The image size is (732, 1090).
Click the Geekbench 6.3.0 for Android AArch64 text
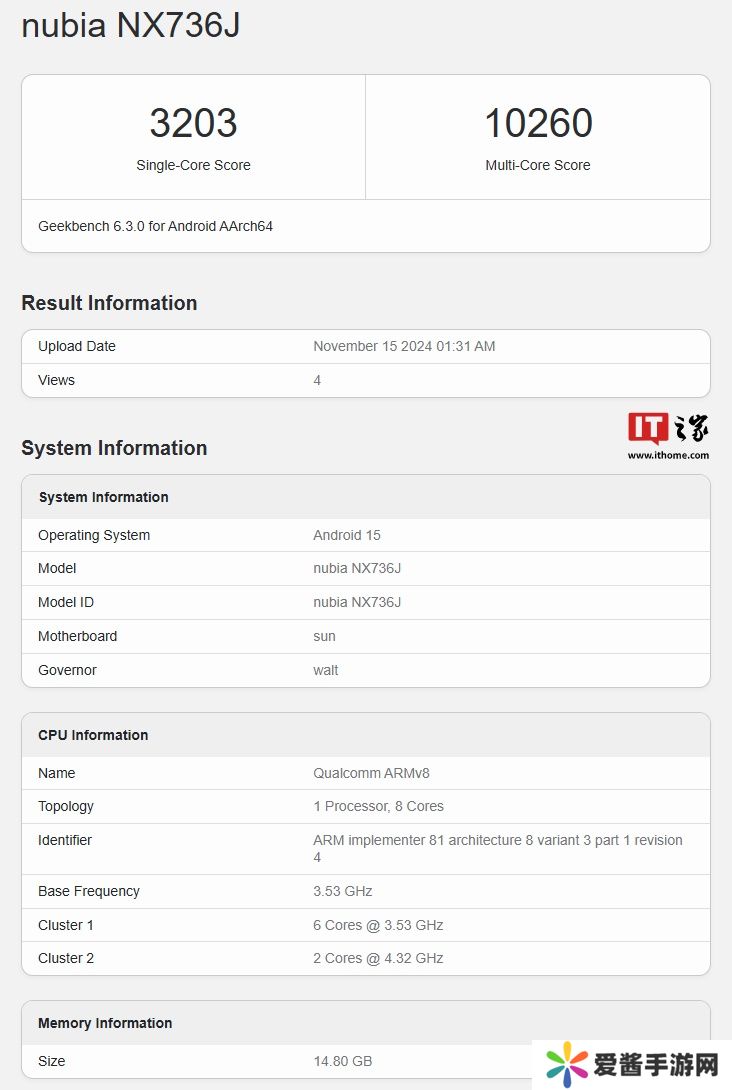pos(155,226)
